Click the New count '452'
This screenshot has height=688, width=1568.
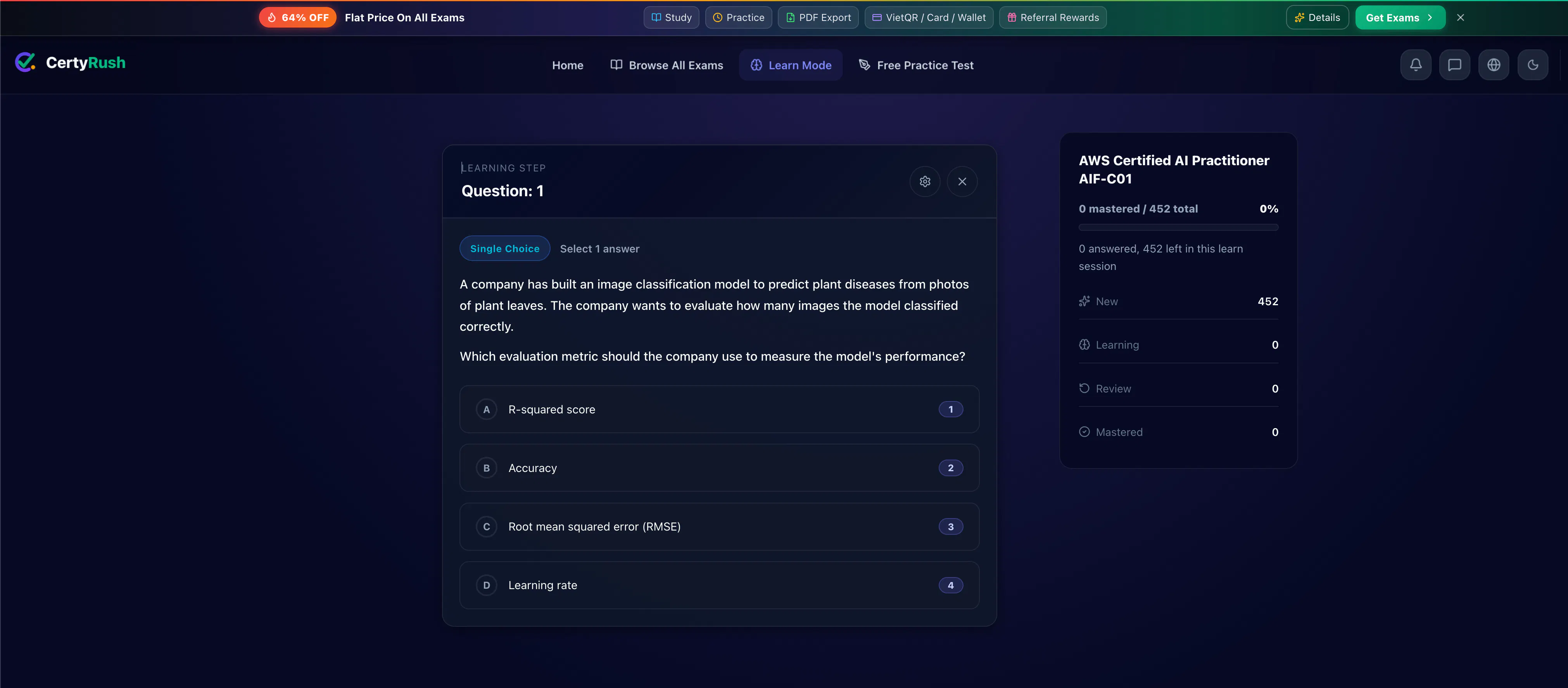[1268, 301]
